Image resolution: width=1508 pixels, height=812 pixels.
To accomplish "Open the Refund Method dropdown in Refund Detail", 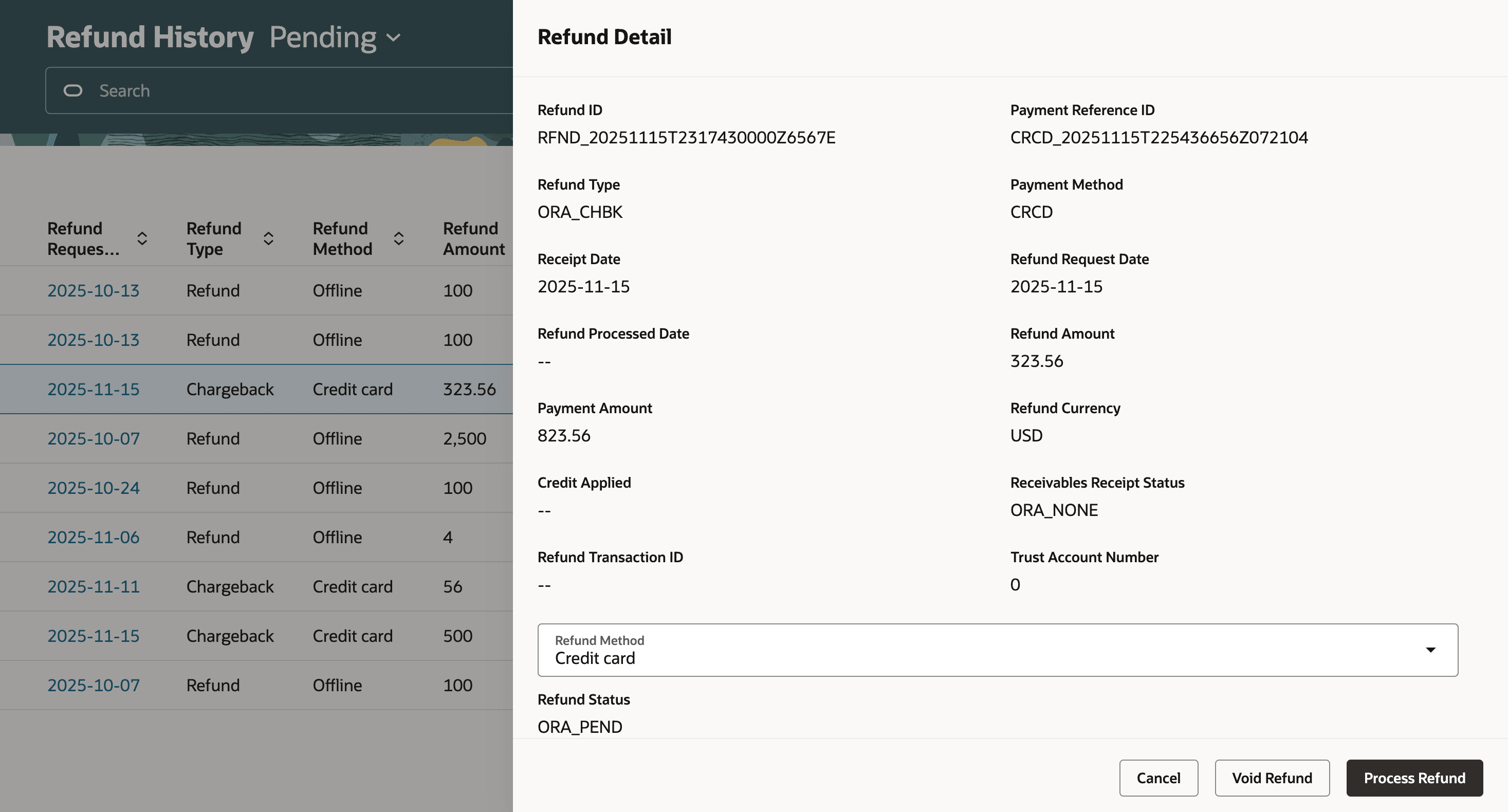I will 1430,650.
